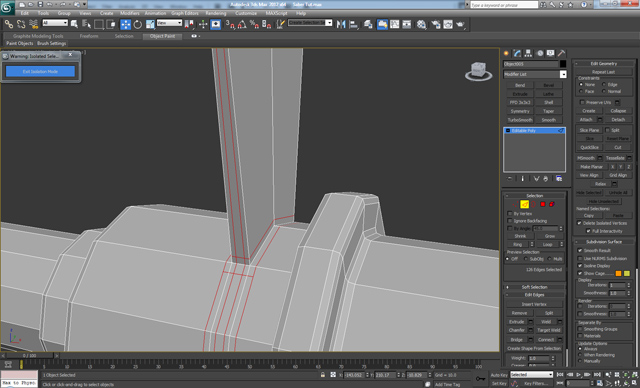The width and height of the screenshot is (640, 388).
Task: Click the Render teapot icon
Action: coord(460,24)
